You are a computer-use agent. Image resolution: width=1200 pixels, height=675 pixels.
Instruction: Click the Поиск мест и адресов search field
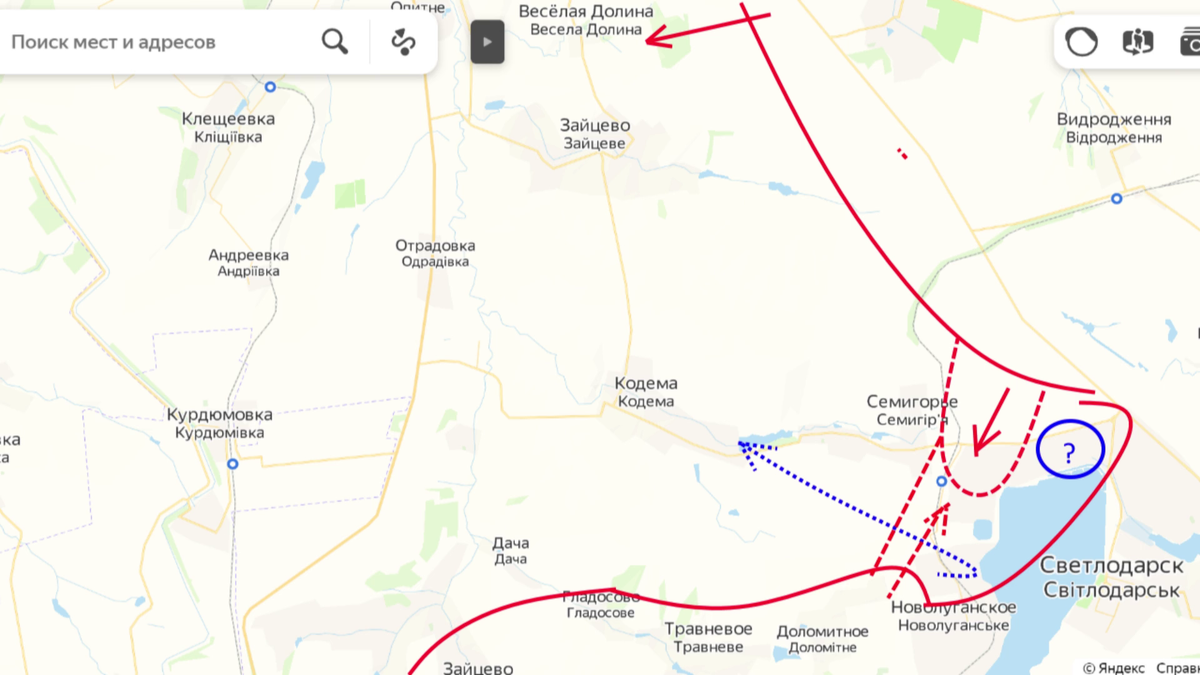[160, 42]
